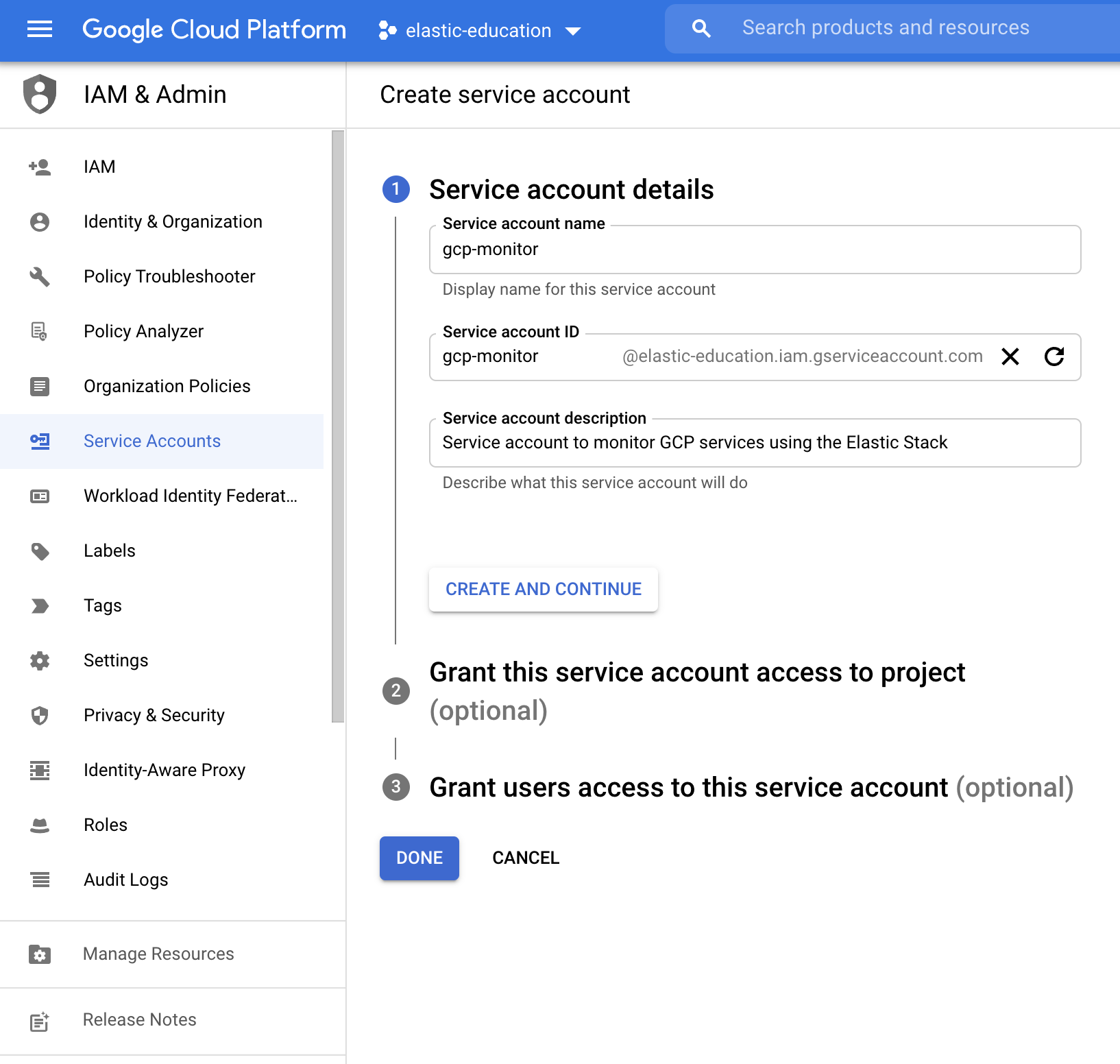Image resolution: width=1120 pixels, height=1064 pixels.
Task: Open the elastic-education project picker
Action: [x=480, y=30]
